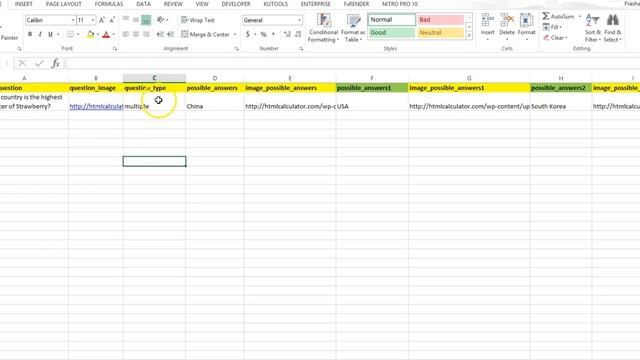Screen dimensions: 640x360
Task: Click into the formula bar input
Action: (353, 63)
